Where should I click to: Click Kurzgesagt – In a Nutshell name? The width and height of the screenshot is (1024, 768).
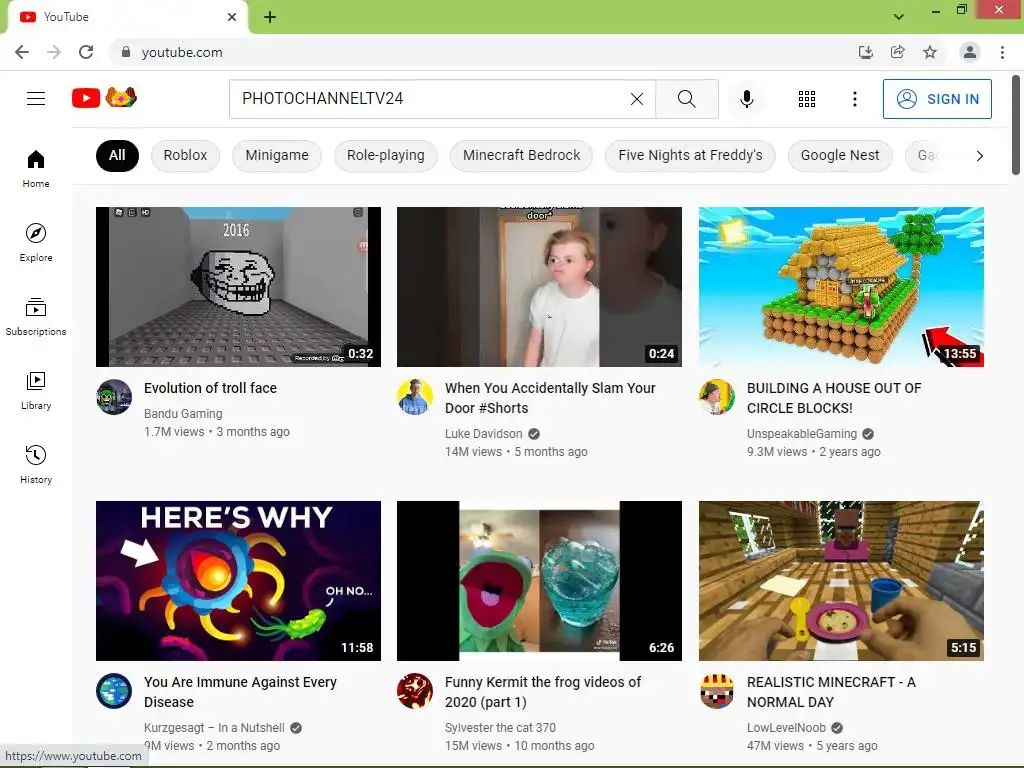tap(214, 728)
